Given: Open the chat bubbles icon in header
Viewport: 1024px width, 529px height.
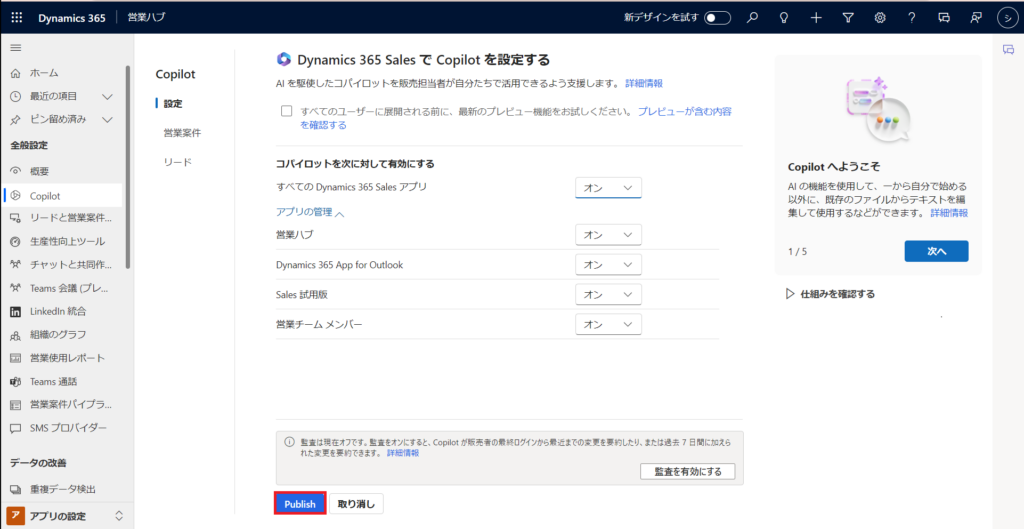Looking at the screenshot, I should pos(944,18).
